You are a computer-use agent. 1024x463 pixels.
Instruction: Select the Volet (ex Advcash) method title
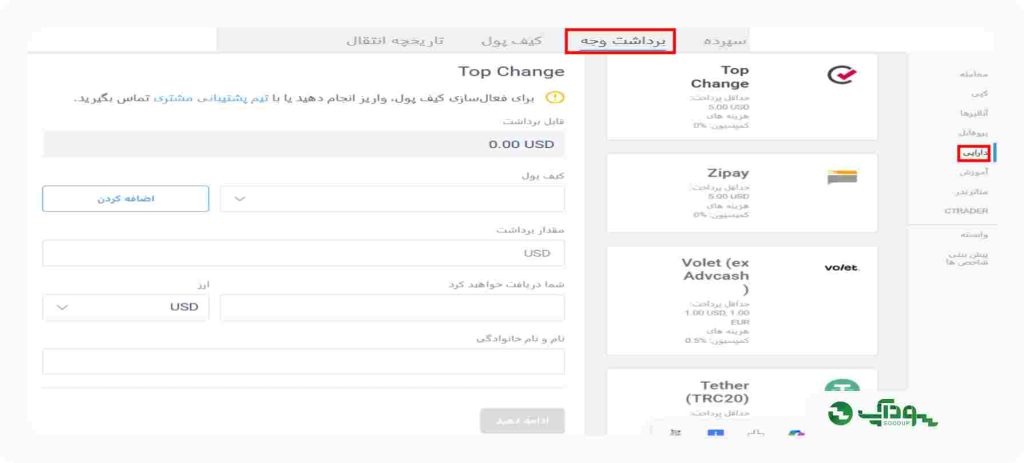click(x=716, y=276)
